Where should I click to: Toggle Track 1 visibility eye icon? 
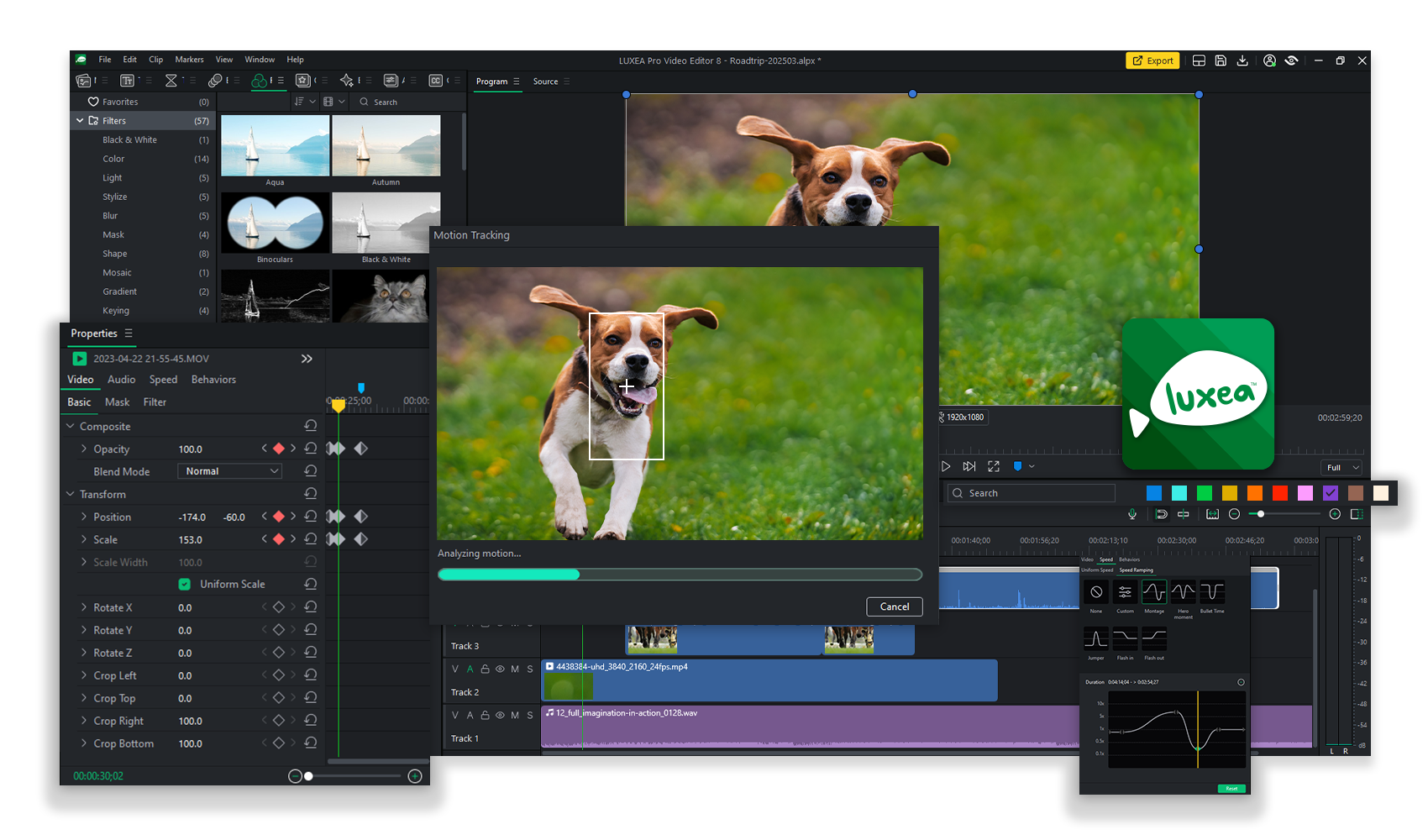(500, 716)
